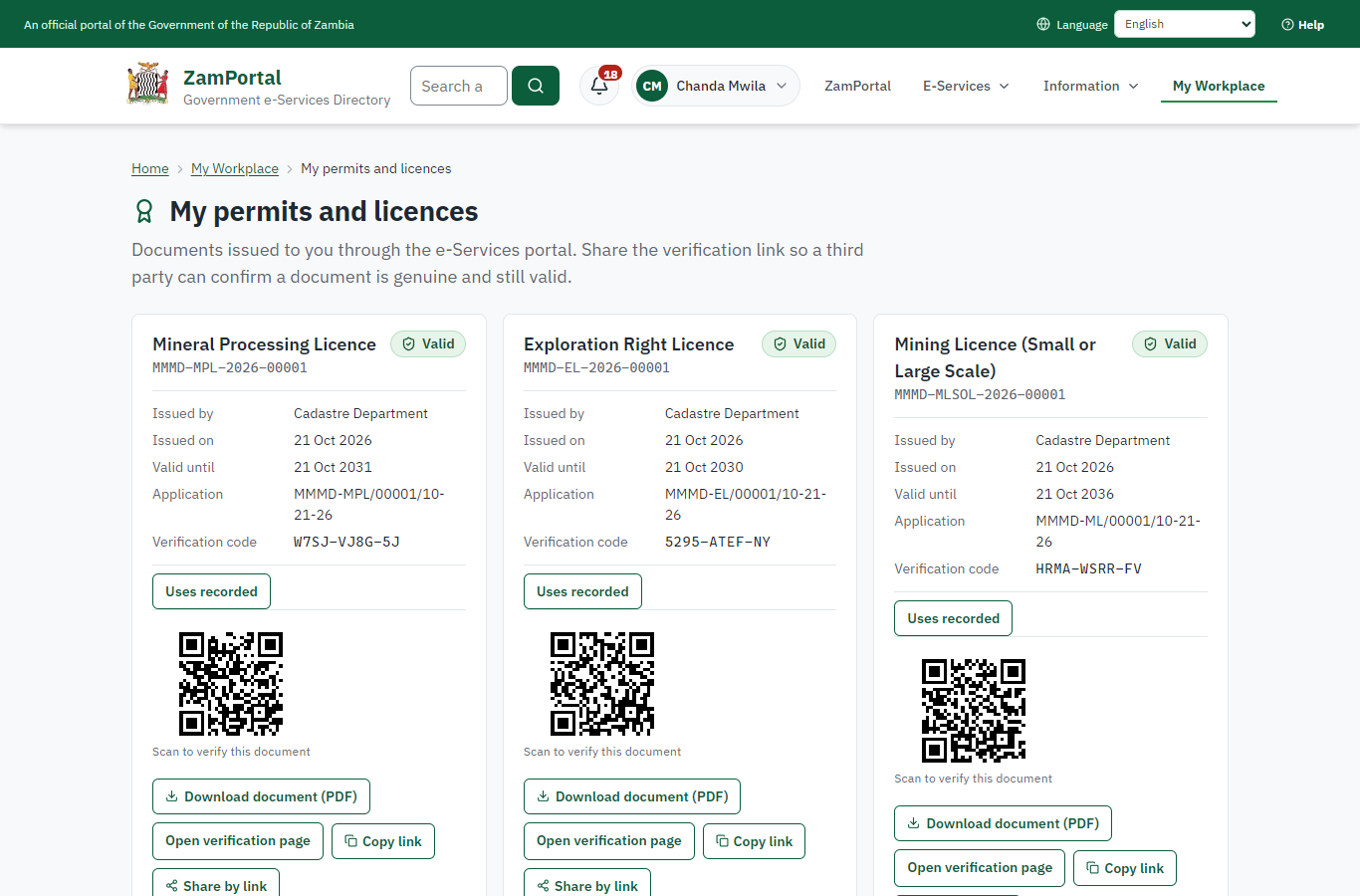This screenshot has width=1360, height=896.
Task: Expand the Information menu
Action: pos(1091,86)
